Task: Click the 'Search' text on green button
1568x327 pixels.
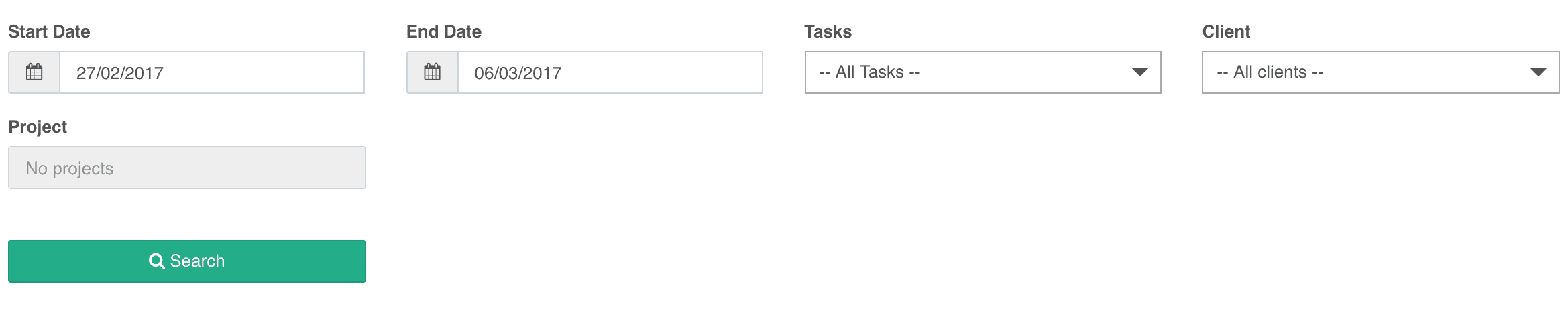Action: [197, 261]
